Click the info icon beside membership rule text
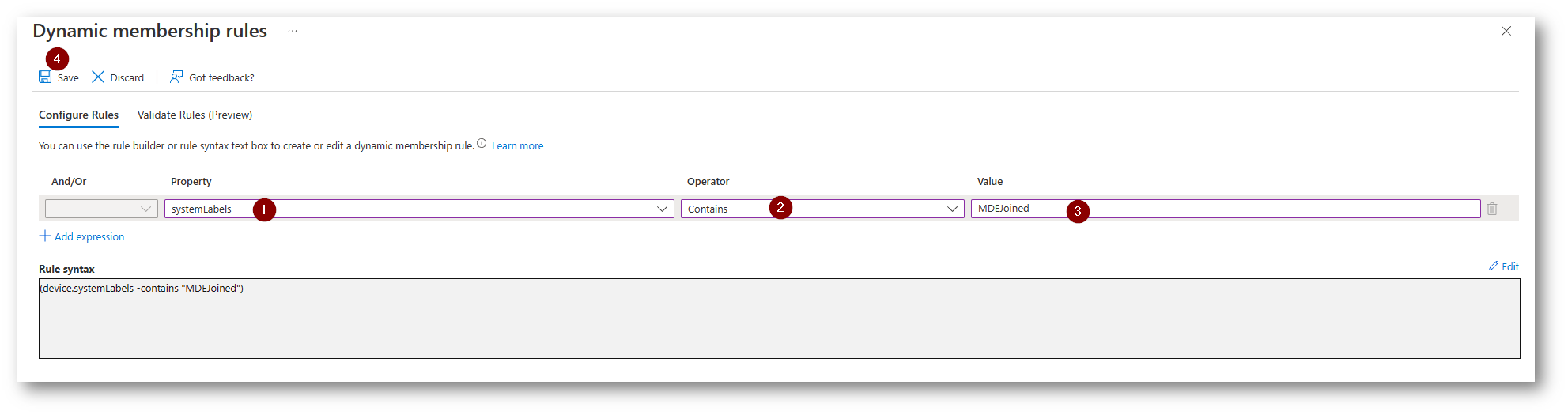This screenshot has width=1568, height=415. coord(482,143)
